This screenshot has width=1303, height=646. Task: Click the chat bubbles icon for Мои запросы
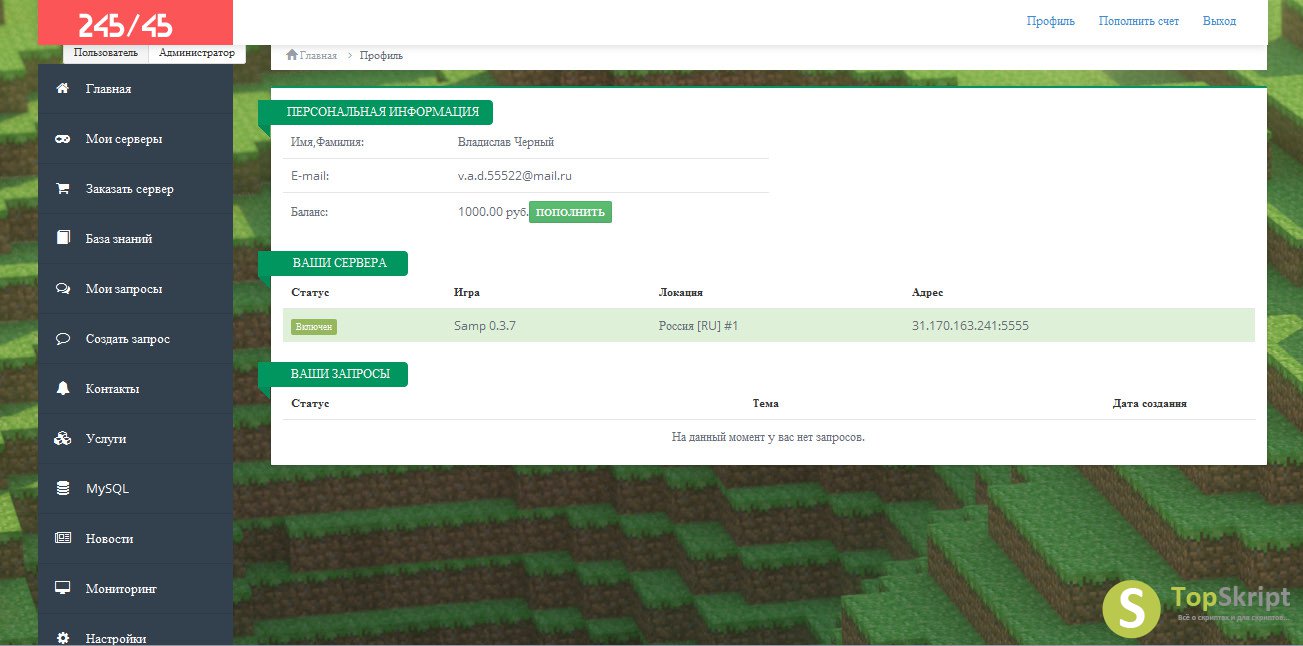(63, 288)
